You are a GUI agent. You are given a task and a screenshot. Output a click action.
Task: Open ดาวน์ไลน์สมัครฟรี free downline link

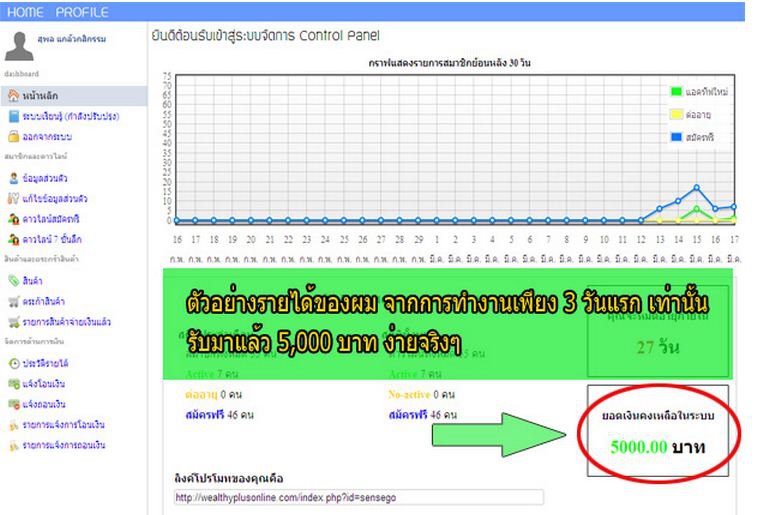[x=56, y=218]
